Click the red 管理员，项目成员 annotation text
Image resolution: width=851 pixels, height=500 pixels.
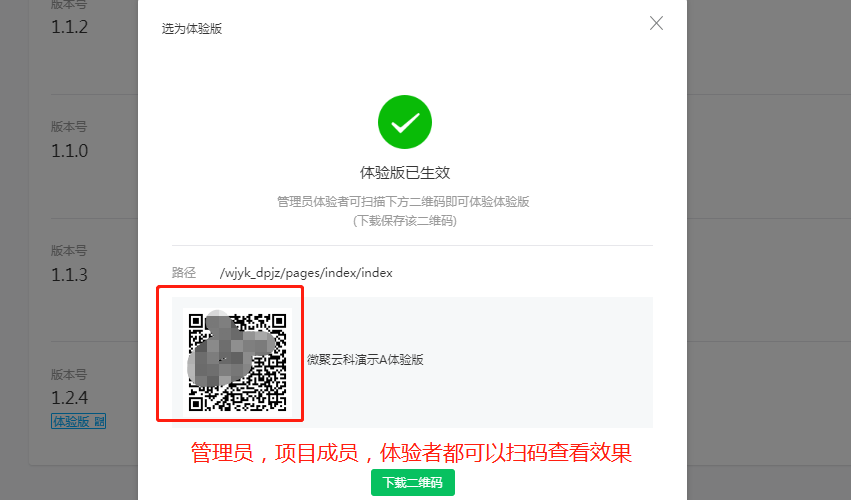(x=411, y=453)
